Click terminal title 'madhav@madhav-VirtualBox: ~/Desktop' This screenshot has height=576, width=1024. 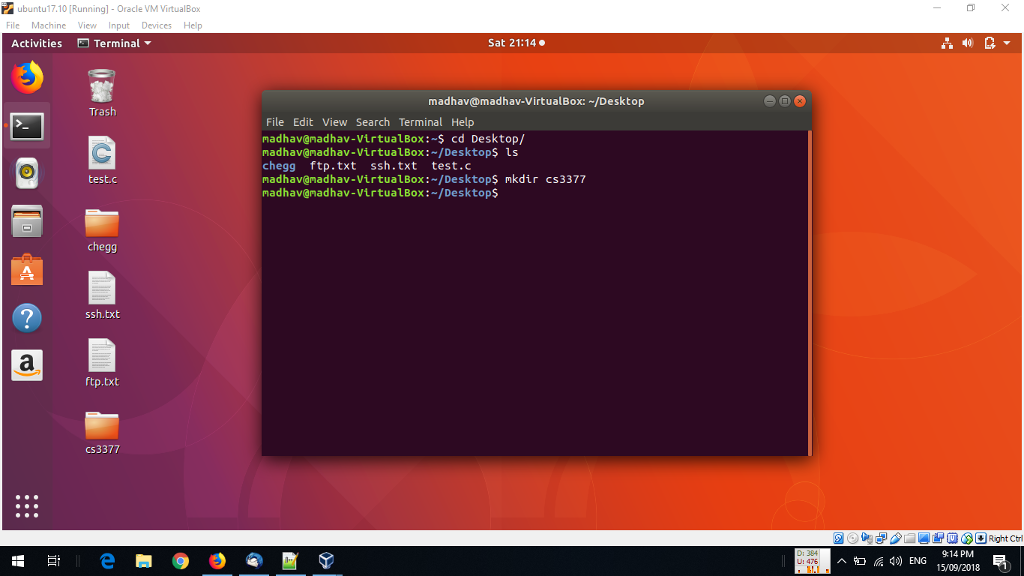coord(536,101)
